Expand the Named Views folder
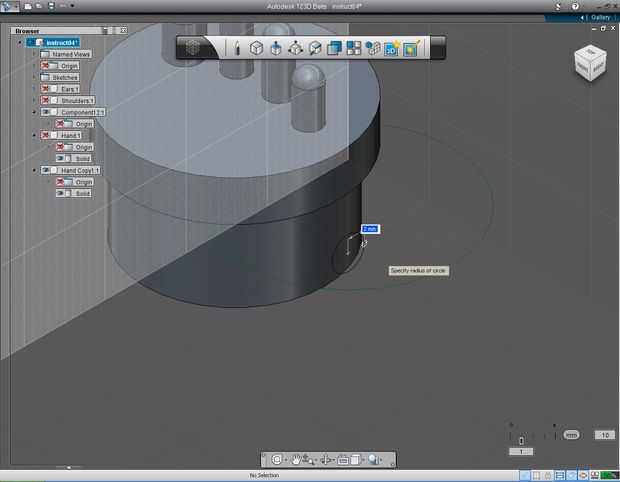 coord(33,54)
